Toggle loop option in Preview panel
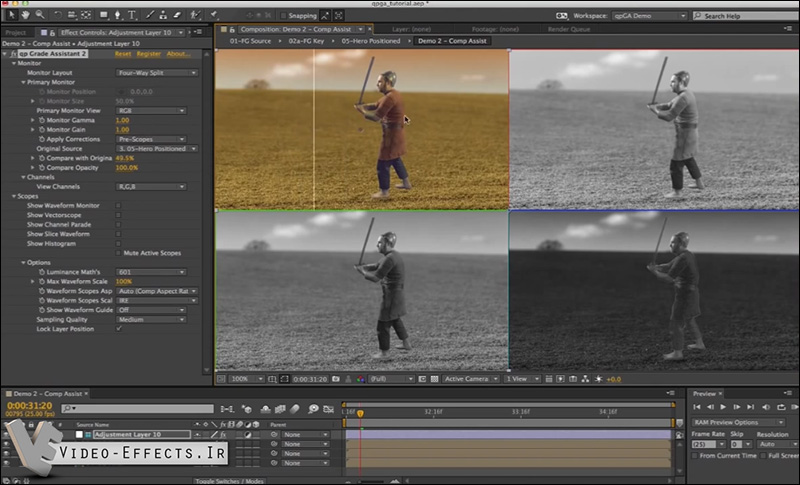800x485 pixels. click(x=781, y=406)
